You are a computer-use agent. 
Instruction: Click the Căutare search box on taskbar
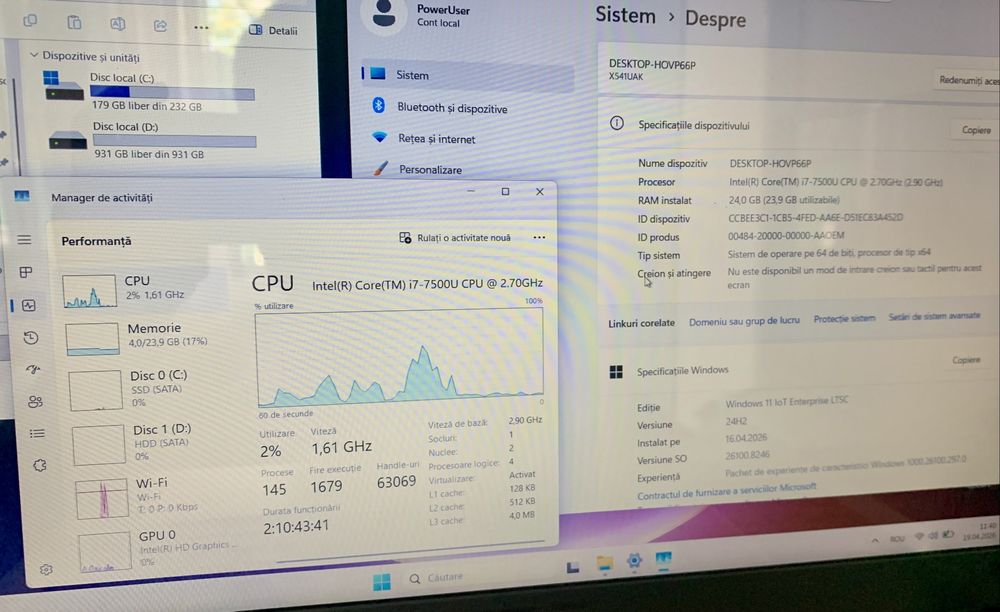click(x=445, y=578)
